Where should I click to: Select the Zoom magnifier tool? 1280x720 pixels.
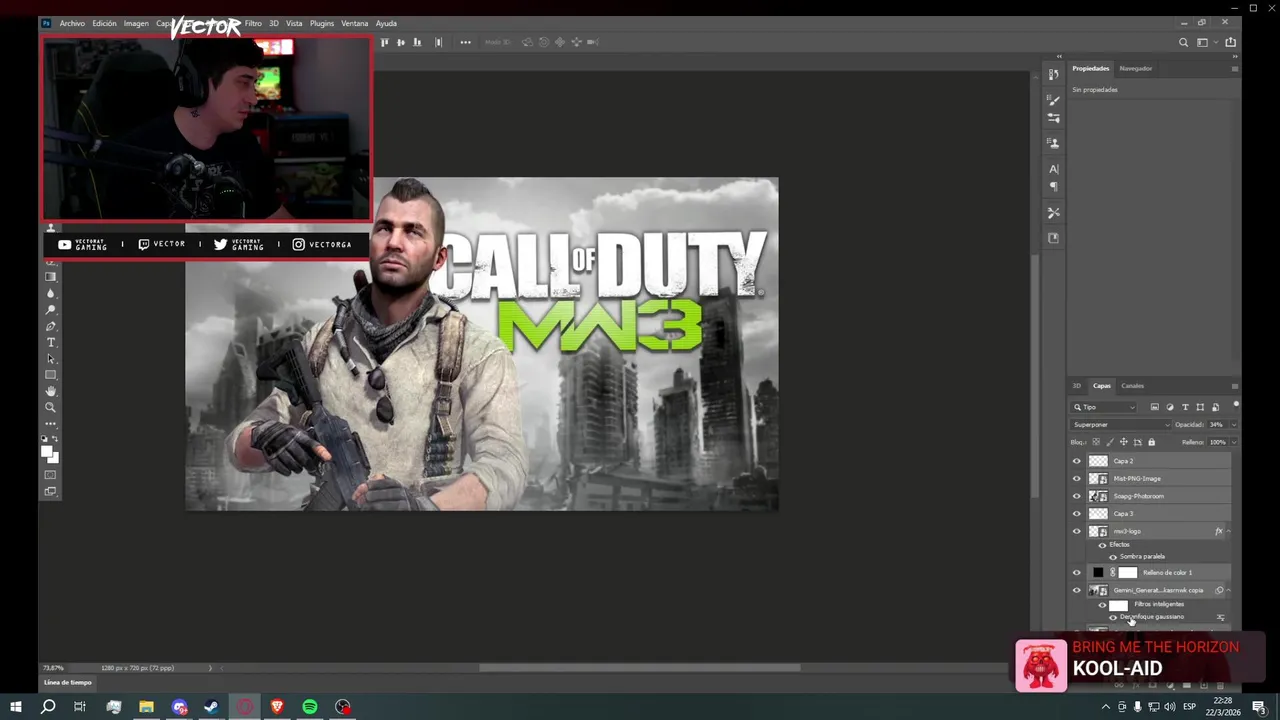[51, 407]
